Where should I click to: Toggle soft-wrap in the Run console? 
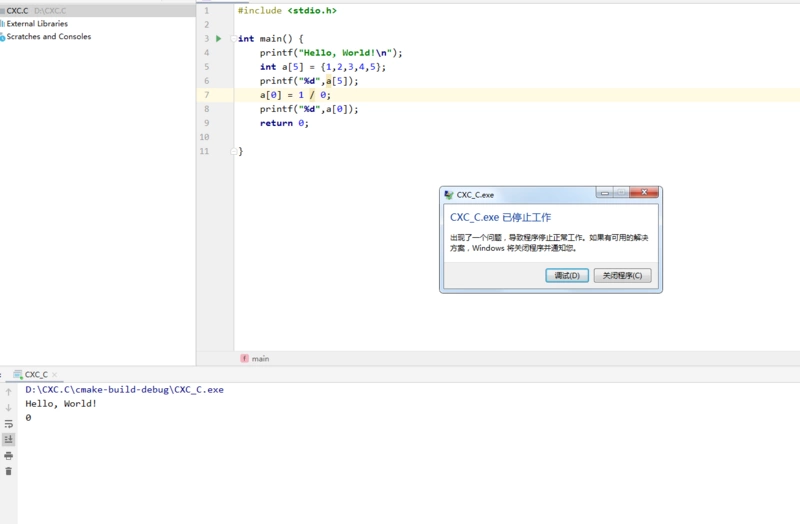(x=9, y=424)
